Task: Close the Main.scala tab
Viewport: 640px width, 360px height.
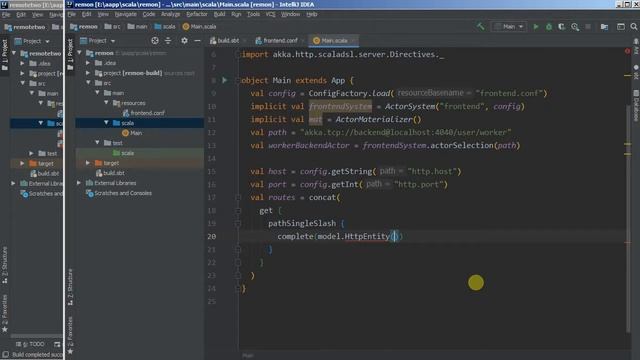Action: pyautogui.click(x=353, y=40)
